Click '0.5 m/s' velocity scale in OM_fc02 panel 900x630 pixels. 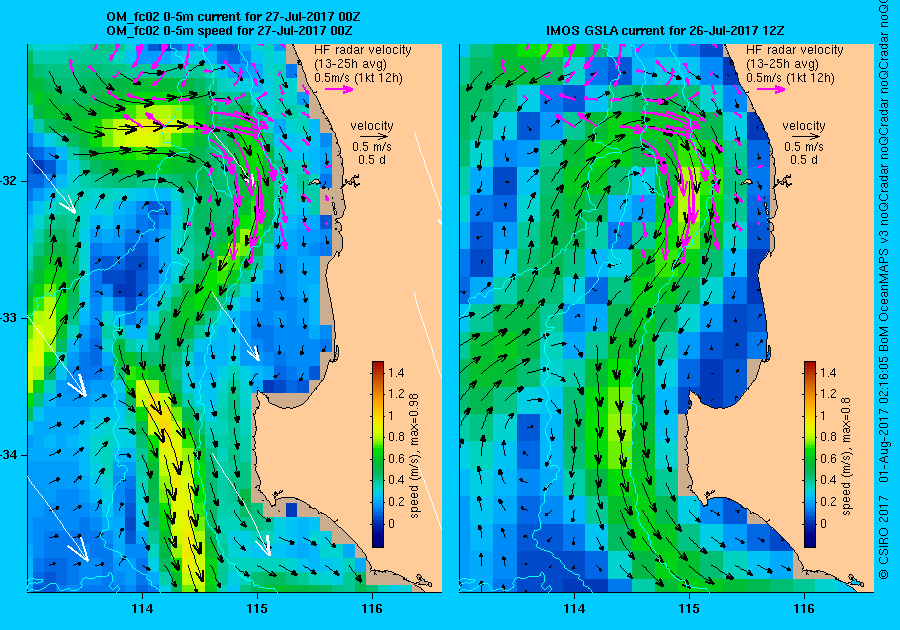372,147
